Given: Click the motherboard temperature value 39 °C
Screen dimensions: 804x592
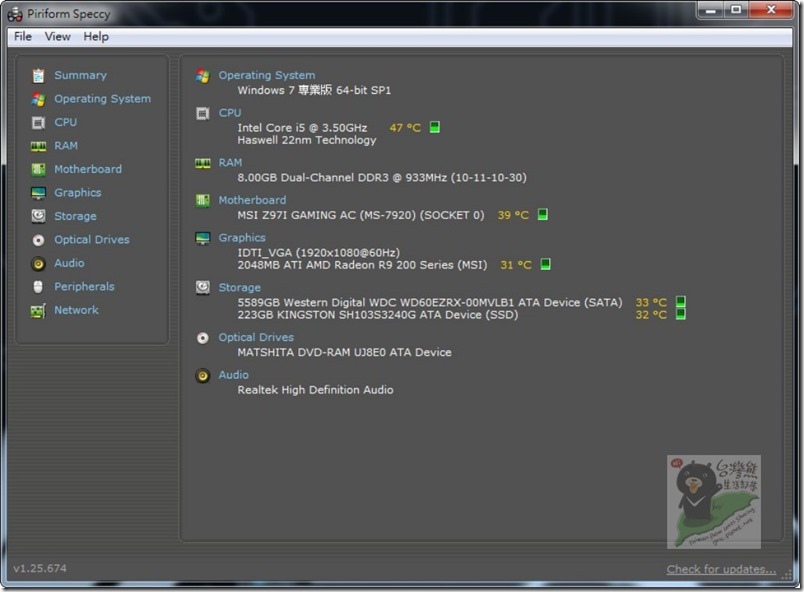Looking at the screenshot, I should [x=513, y=215].
